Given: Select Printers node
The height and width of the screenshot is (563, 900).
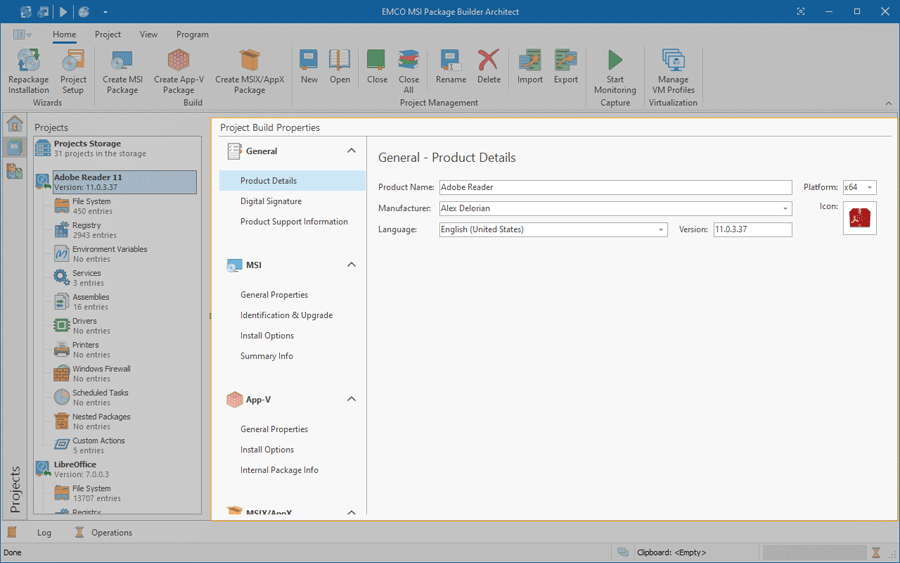Looking at the screenshot, I should [82, 350].
